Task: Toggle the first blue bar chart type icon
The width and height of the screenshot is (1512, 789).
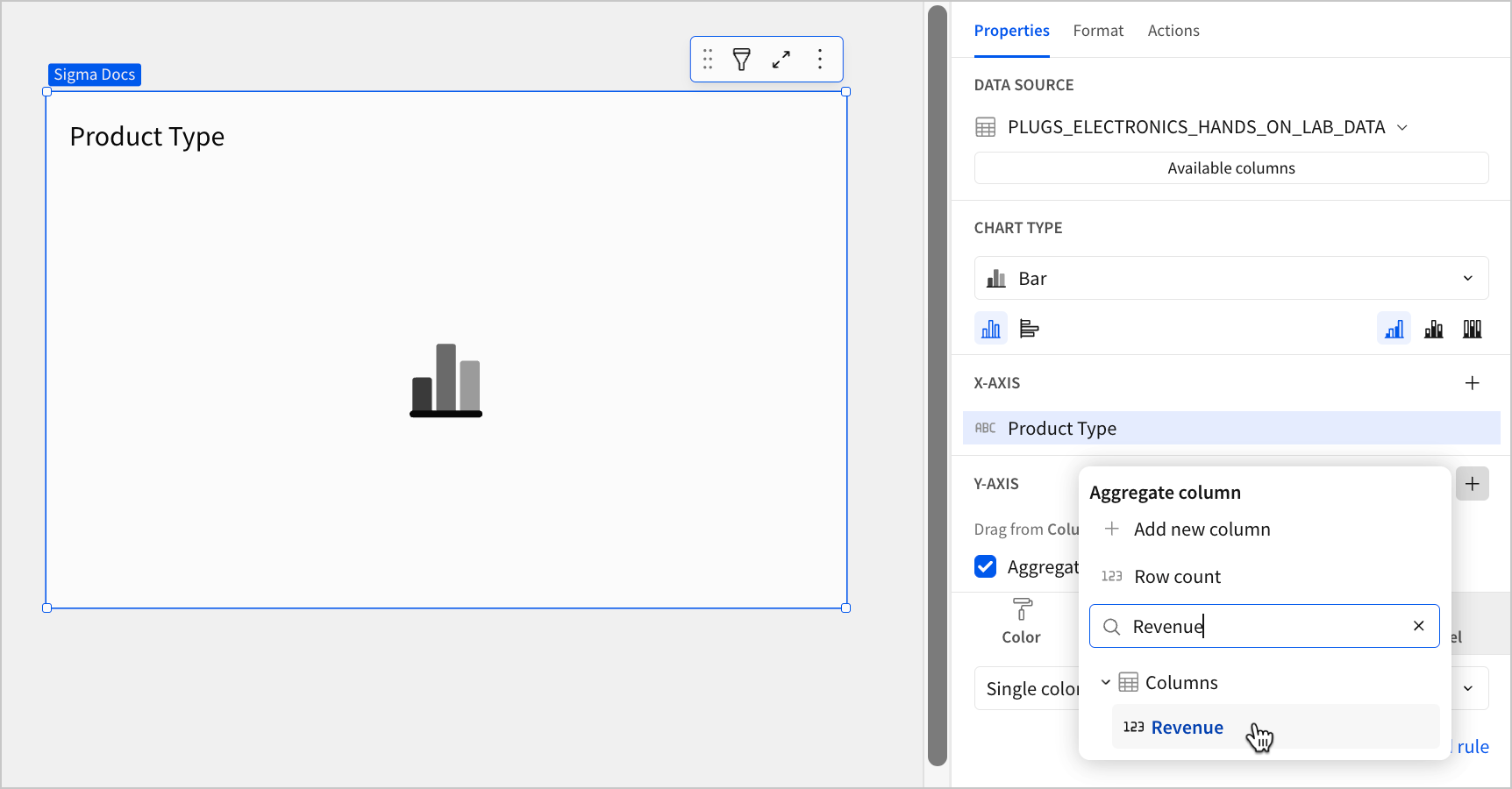Action: [x=1394, y=328]
